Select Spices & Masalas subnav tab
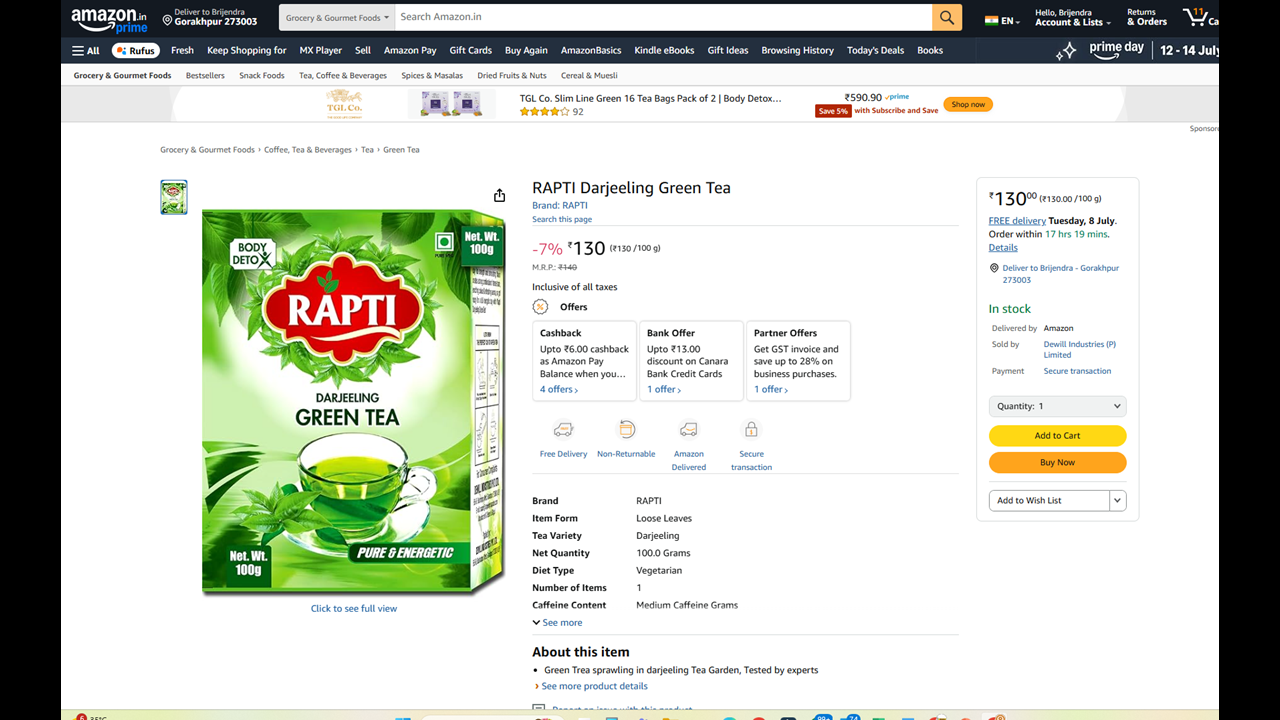 pos(432,75)
